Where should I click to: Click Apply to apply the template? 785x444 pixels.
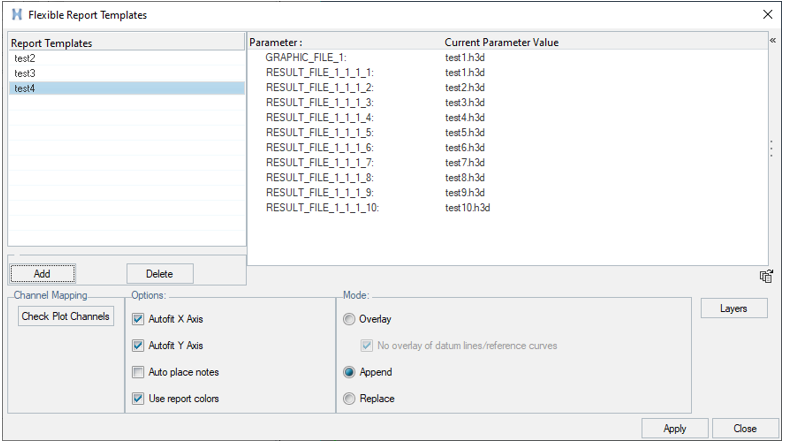point(675,428)
